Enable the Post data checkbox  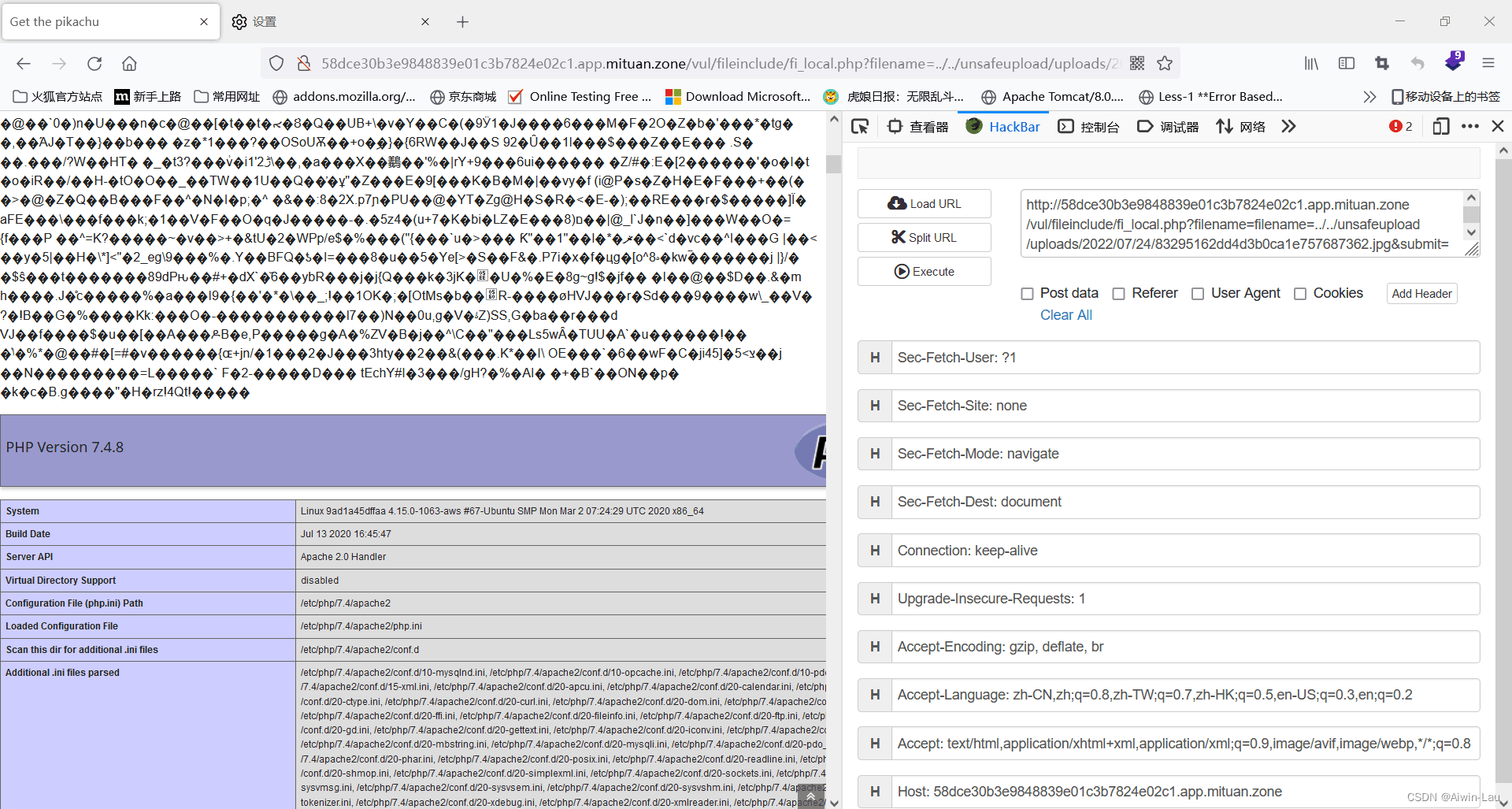click(1027, 294)
